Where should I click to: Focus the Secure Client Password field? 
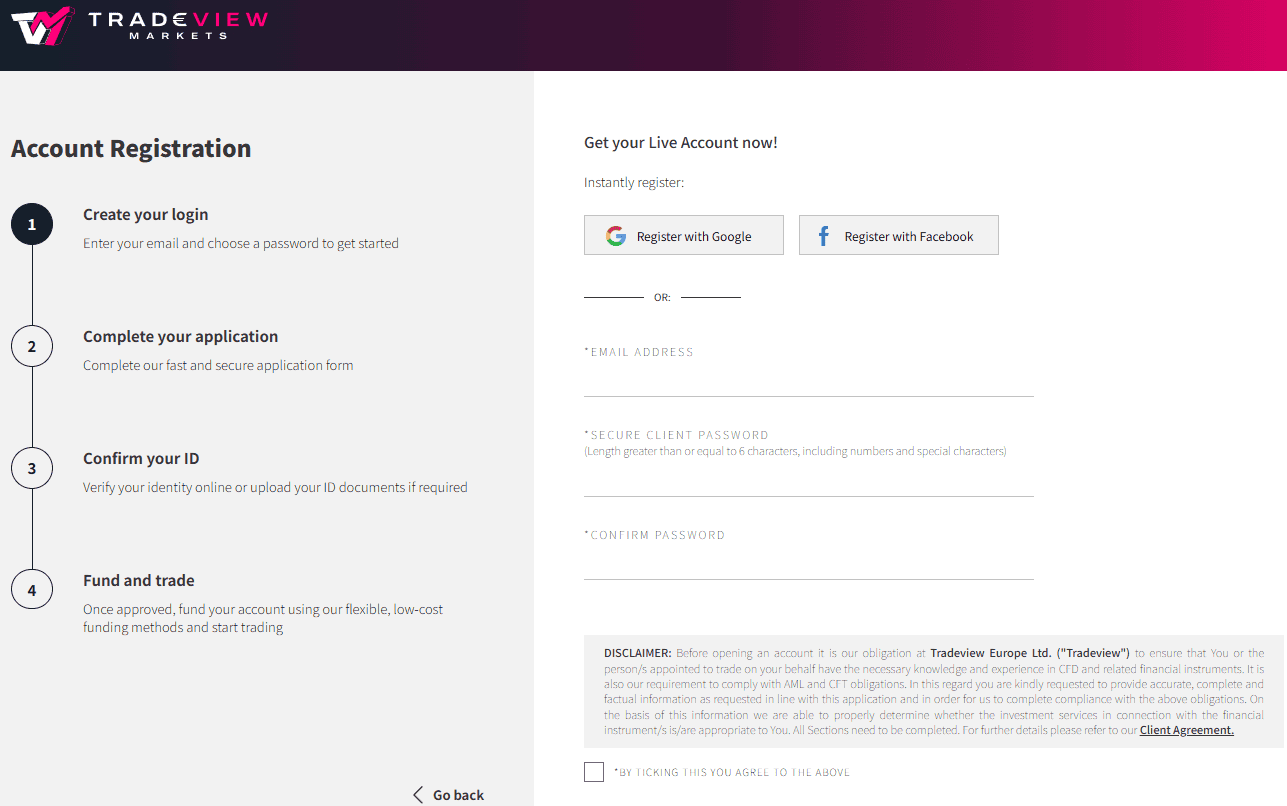(808, 481)
